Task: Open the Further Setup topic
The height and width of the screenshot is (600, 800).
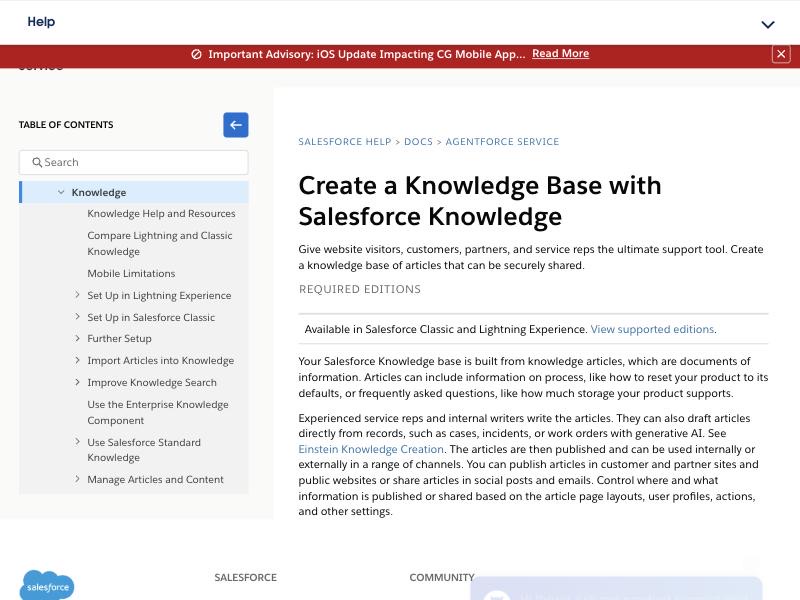Action: (x=119, y=339)
